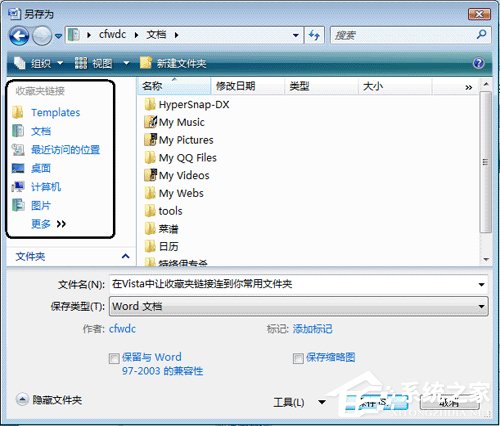
Task: Select the 菜谱 folder
Action: (168, 229)
